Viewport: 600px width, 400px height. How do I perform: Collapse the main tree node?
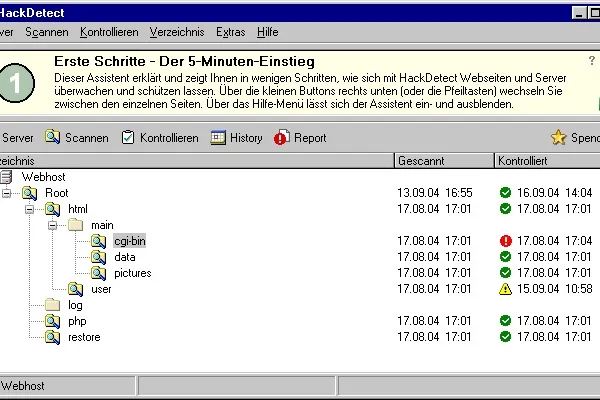coord(52,225)
